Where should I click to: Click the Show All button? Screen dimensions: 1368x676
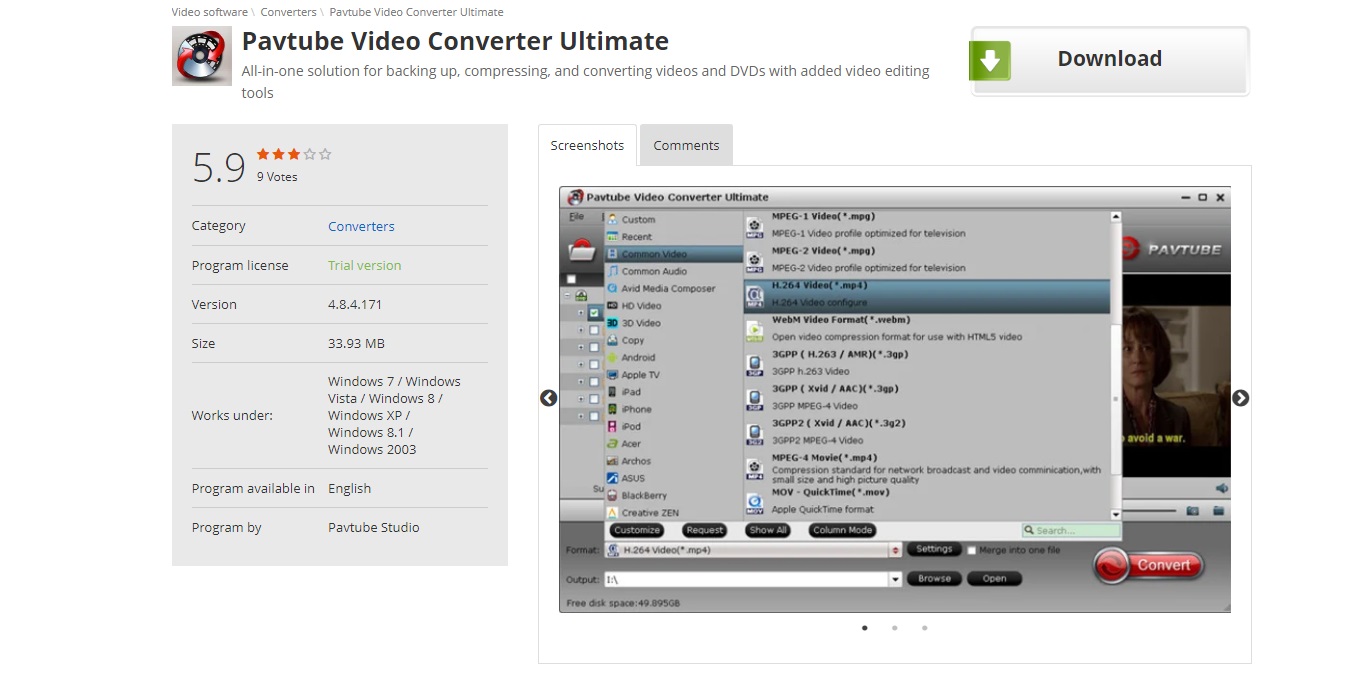pyautogui.click(x=768, y=530)
